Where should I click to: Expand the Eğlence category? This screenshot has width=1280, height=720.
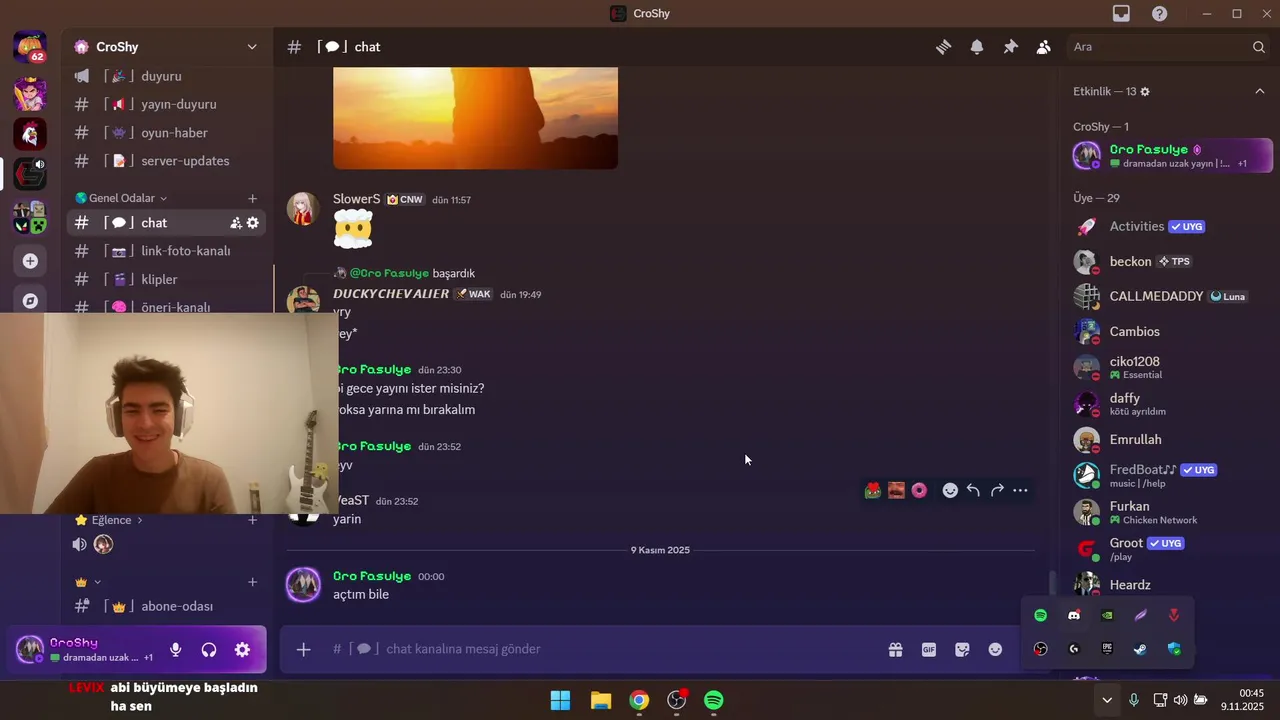point(110,520)
